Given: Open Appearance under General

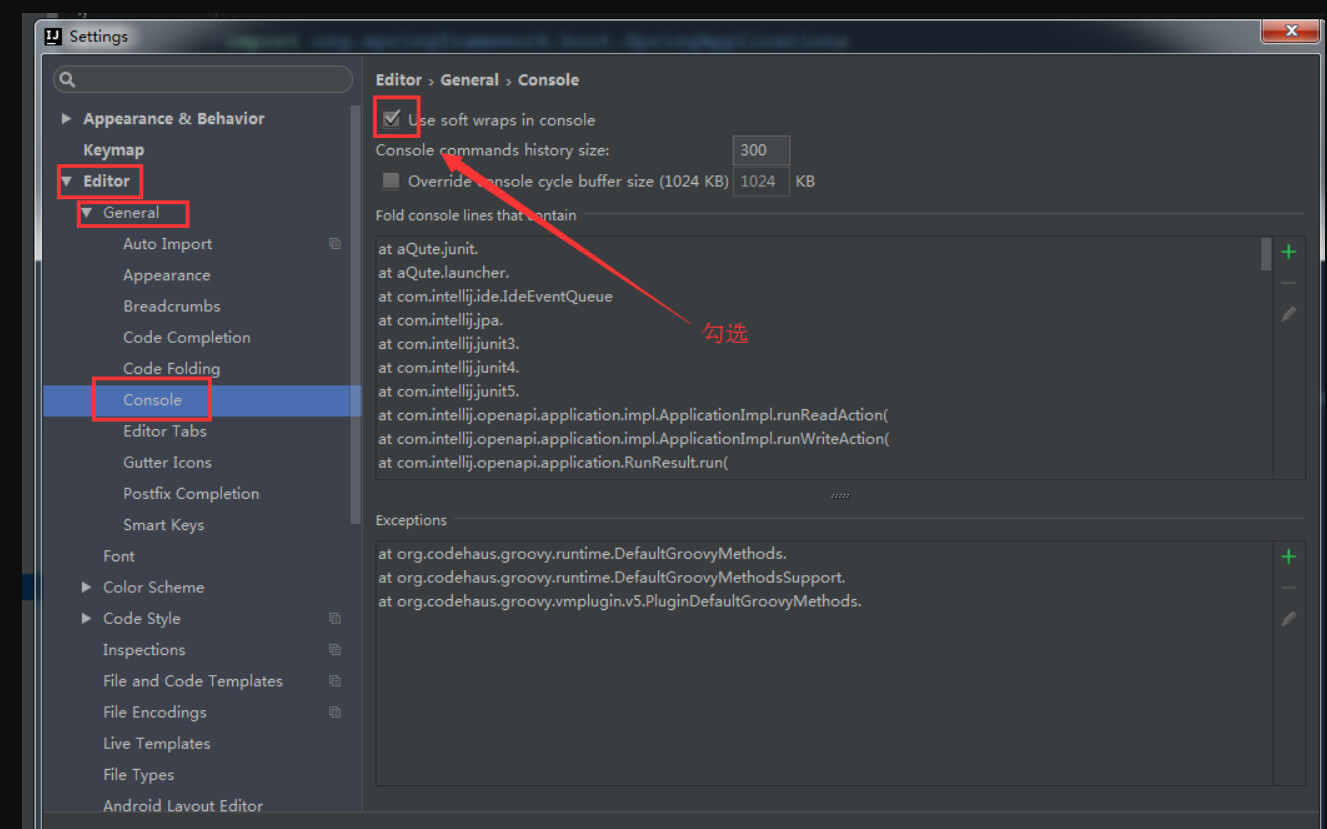Looking at the screenshot, I should [x=166, y=275].
